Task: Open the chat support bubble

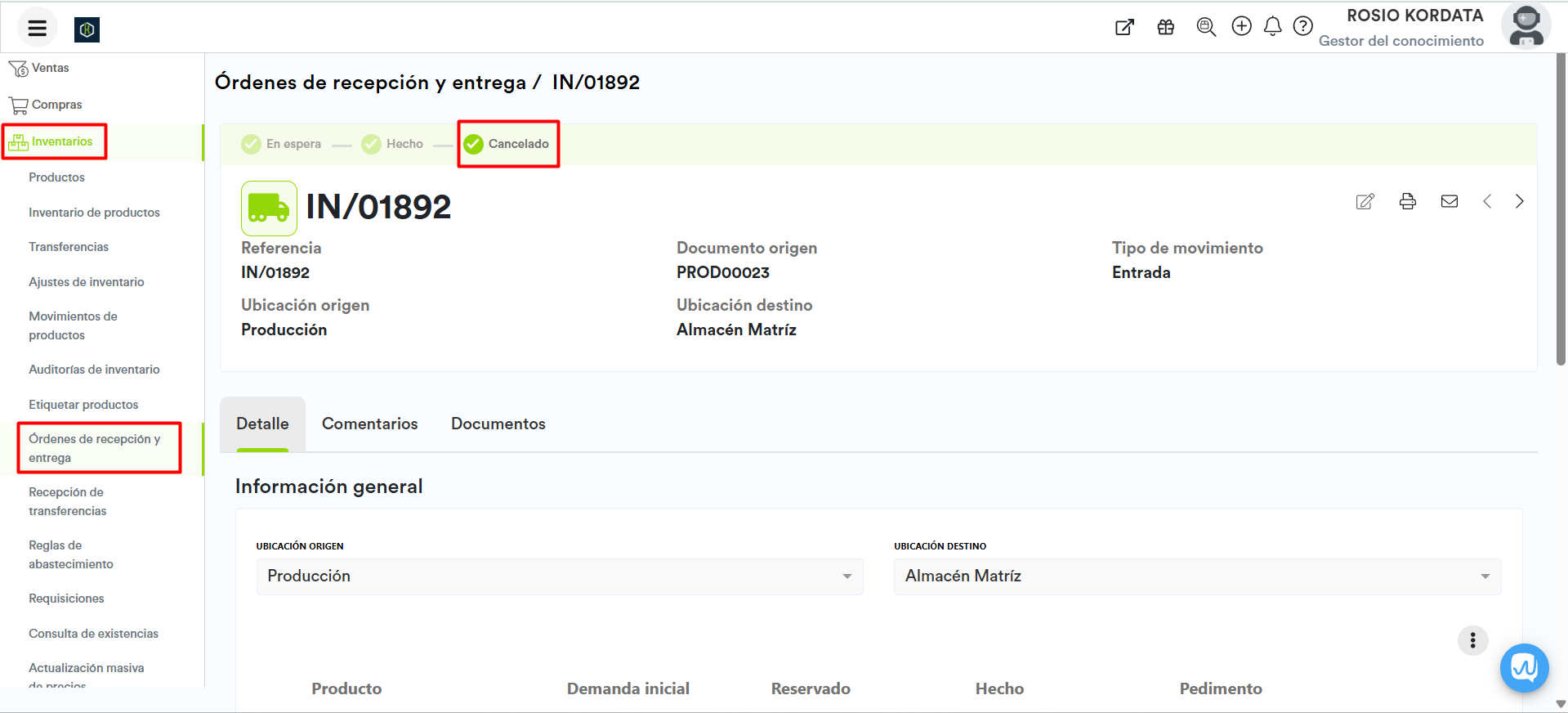Action: point(1524,668)
